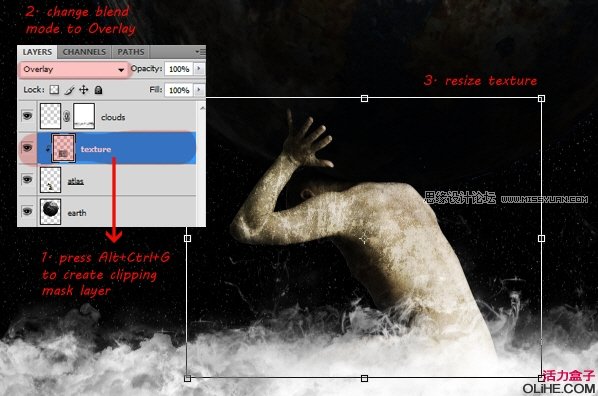Click the clouds layer mask link icon
The width and height of the screenshot is (598, 396).
point(67,116)
